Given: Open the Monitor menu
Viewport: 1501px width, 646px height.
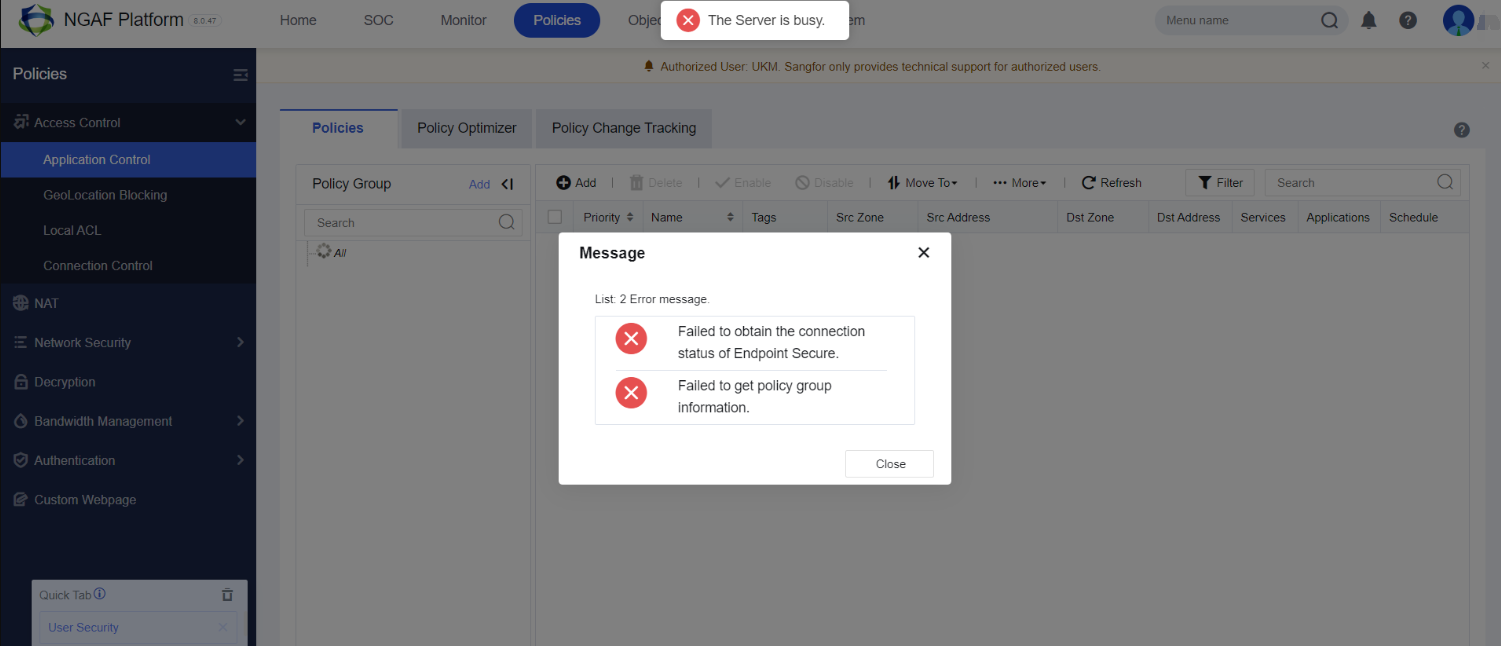Looking at the screenshot, I should point(463,20).
